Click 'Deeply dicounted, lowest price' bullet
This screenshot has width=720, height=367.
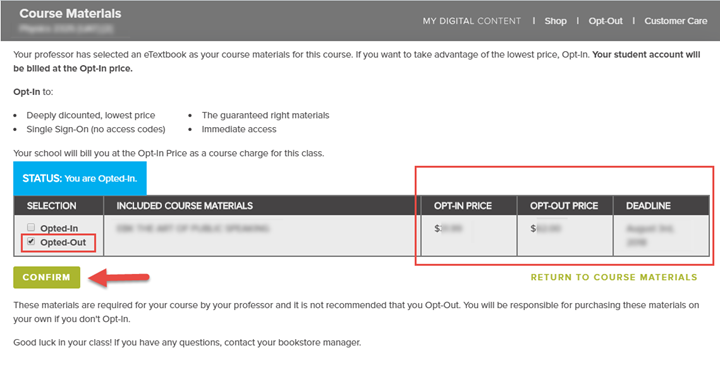click(x=90, y=115)
